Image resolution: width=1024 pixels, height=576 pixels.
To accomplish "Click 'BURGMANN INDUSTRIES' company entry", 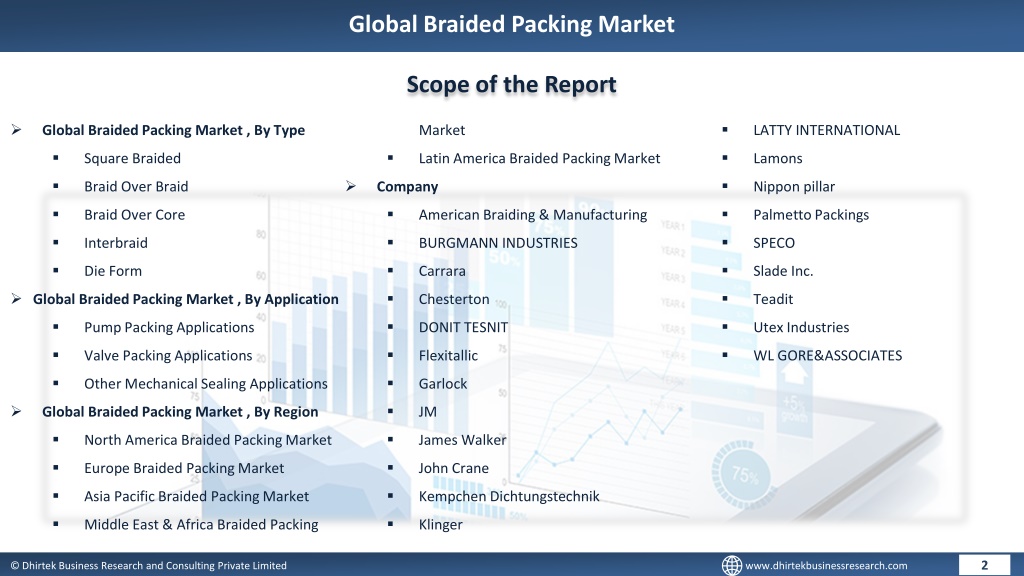I will coord(498,242).
